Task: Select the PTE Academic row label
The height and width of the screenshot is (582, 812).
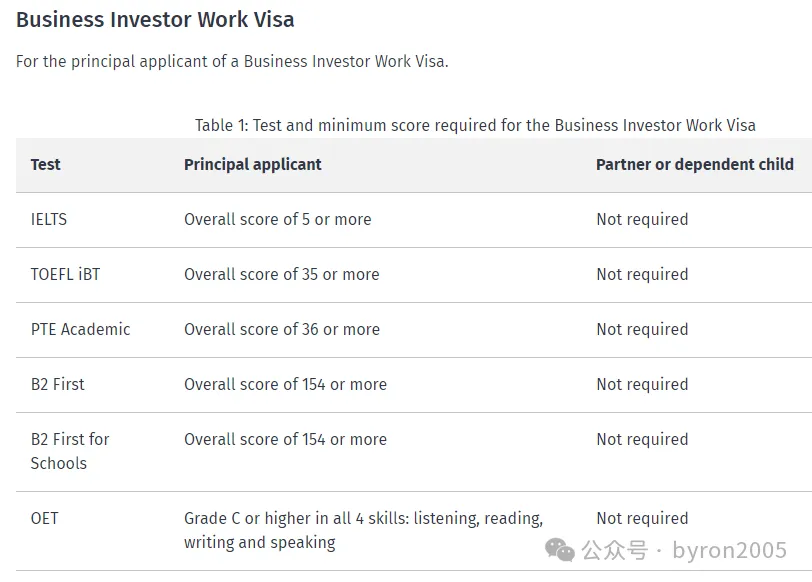Action: pos(80,329)
